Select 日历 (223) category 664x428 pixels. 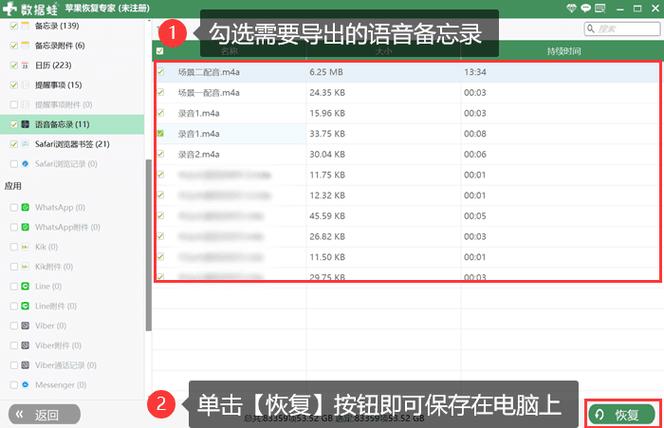pos(53,65)
